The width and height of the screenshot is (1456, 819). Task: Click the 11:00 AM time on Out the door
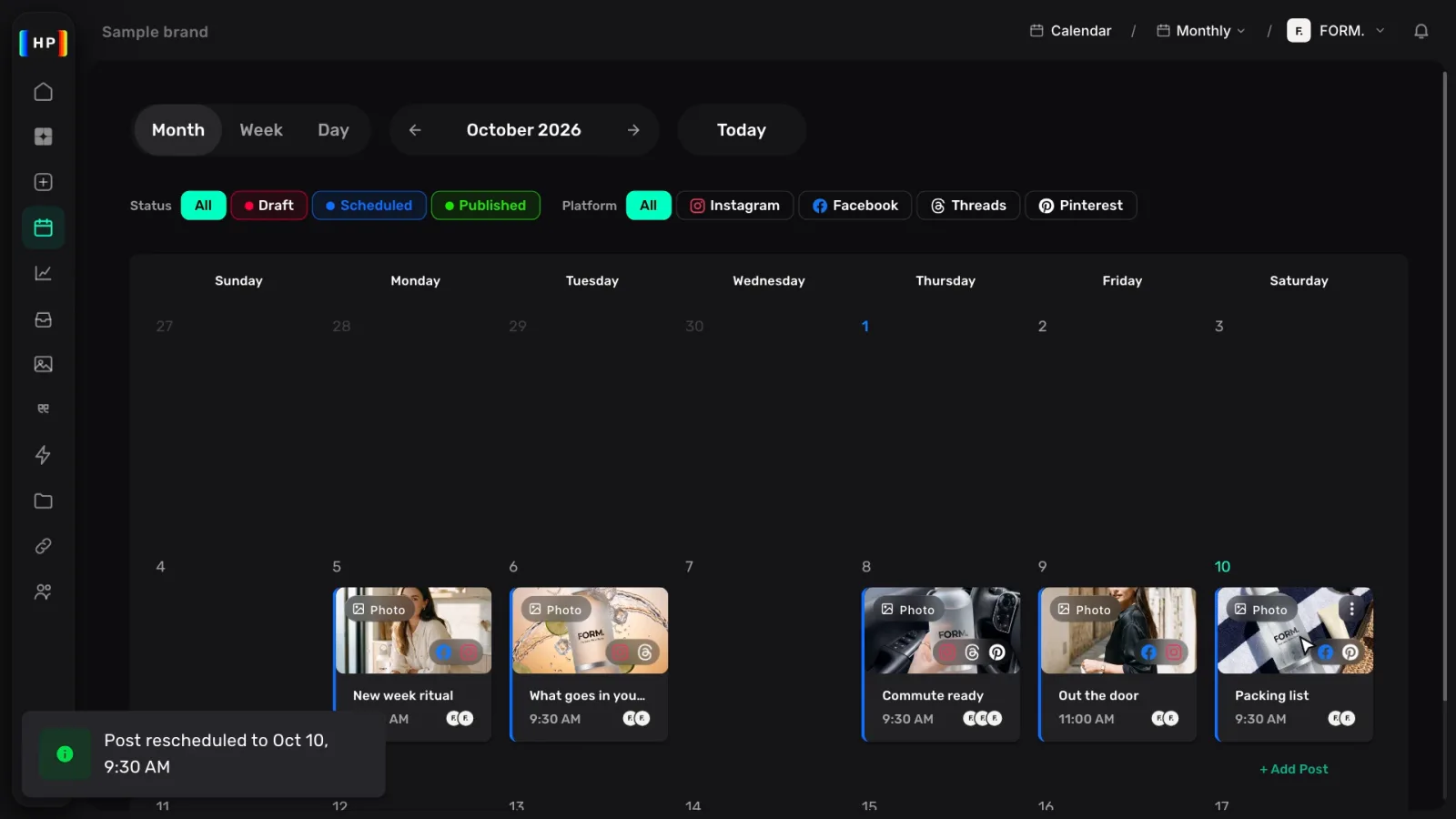pyautogui.click(x=1086, y=719)
